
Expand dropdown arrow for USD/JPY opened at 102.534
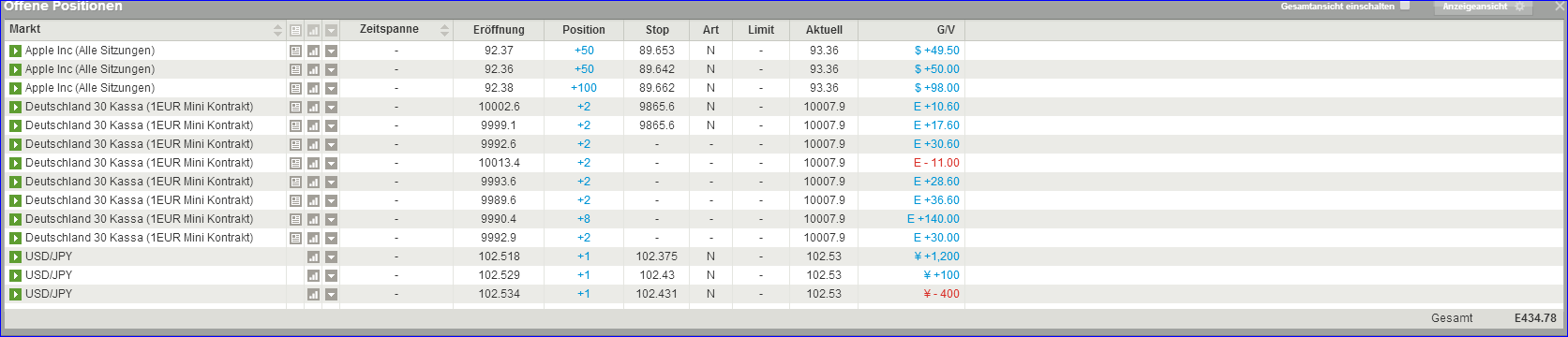tap(331, 294)
